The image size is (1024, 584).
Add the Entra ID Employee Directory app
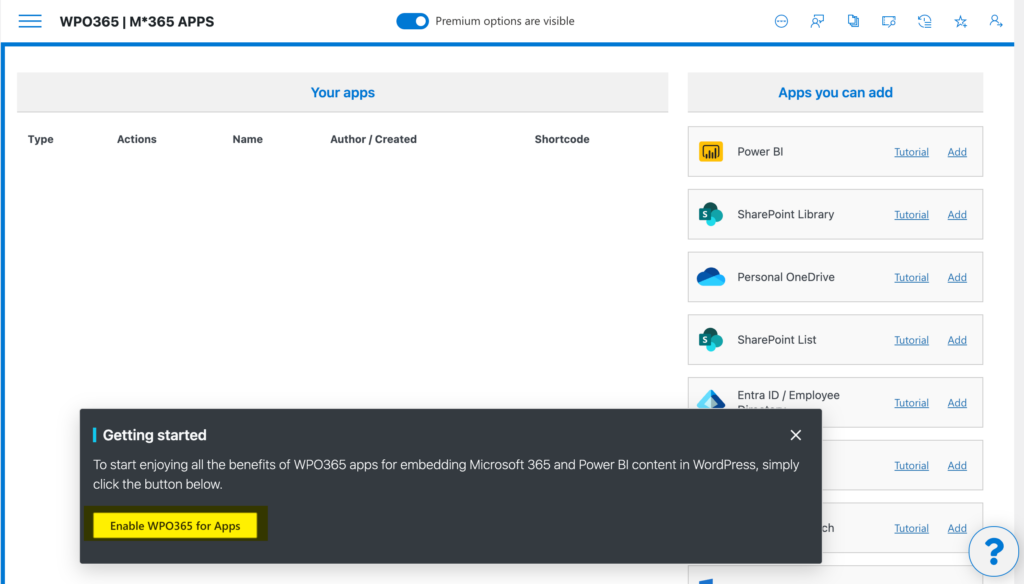click(956, 402)
